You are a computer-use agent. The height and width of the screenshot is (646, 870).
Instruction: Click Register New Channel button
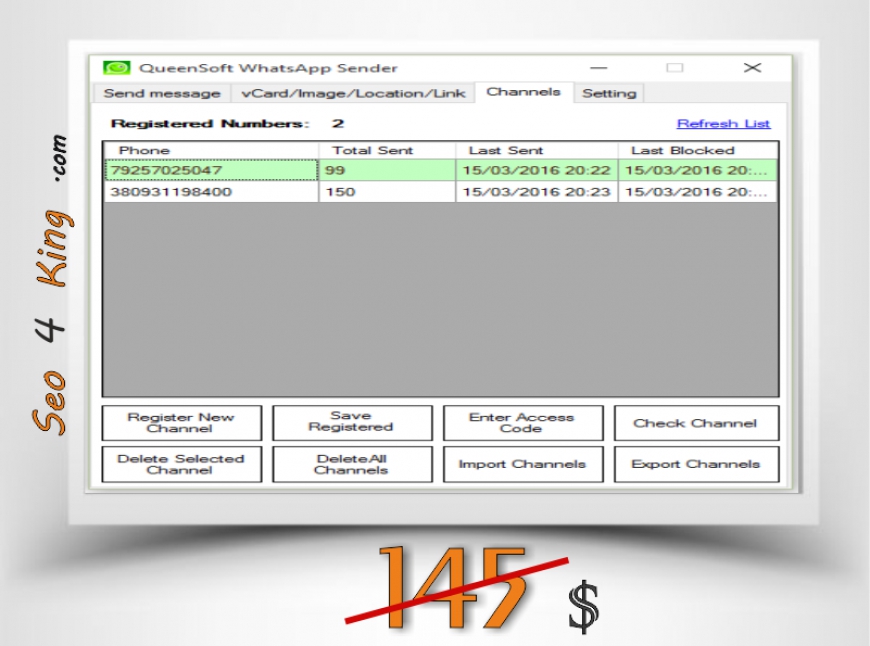click(181, 423)
